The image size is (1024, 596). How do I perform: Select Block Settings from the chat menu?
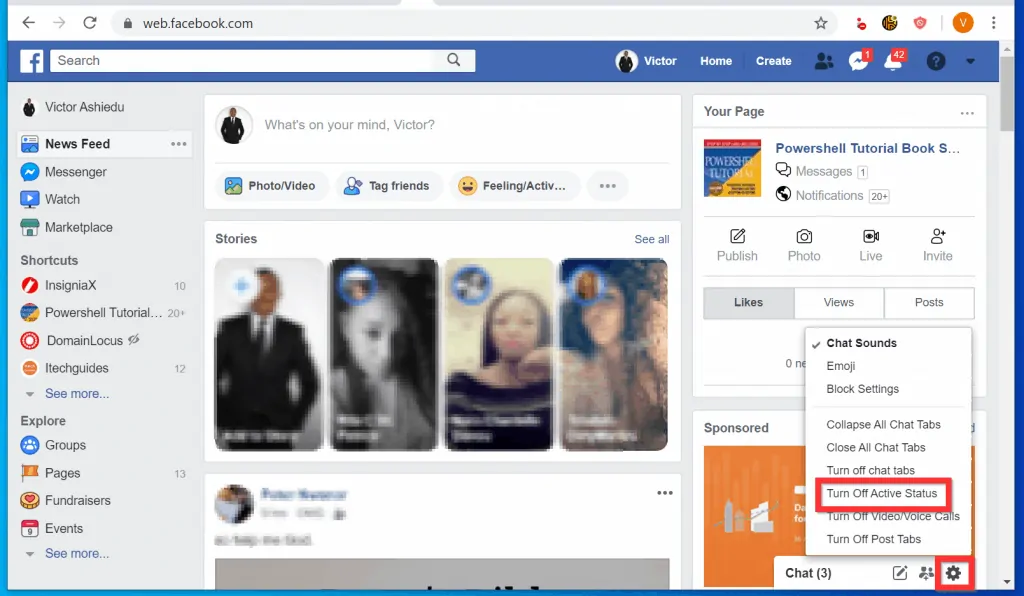[861, 389]
